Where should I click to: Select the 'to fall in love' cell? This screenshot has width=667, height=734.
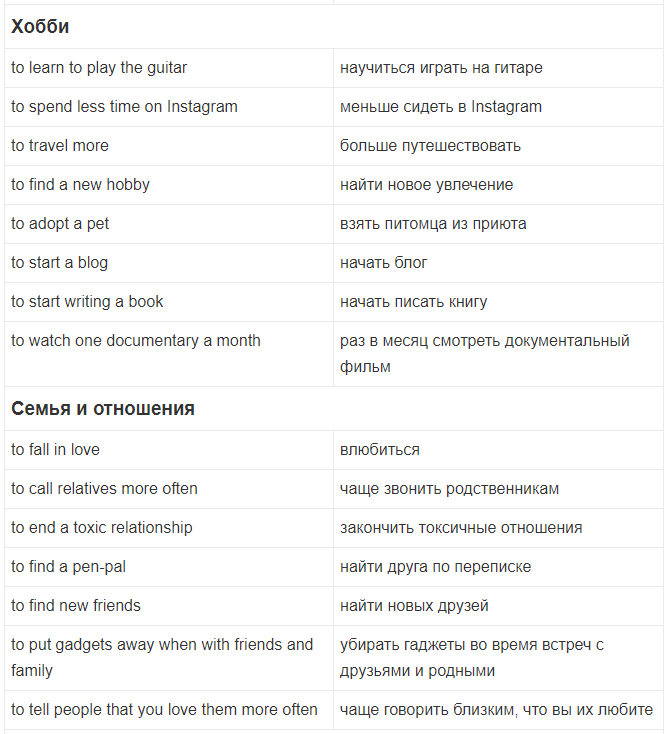click(x=169, y=450)
